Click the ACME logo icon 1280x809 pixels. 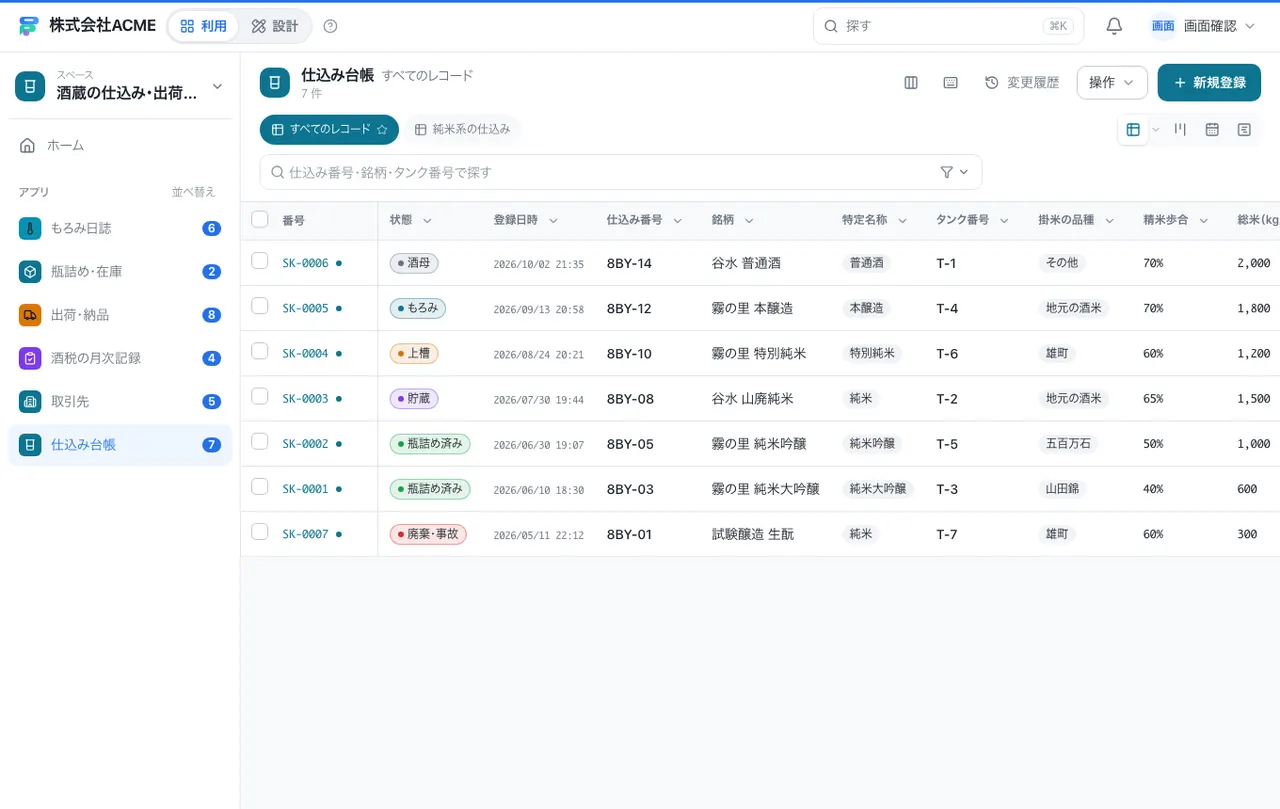28,26
